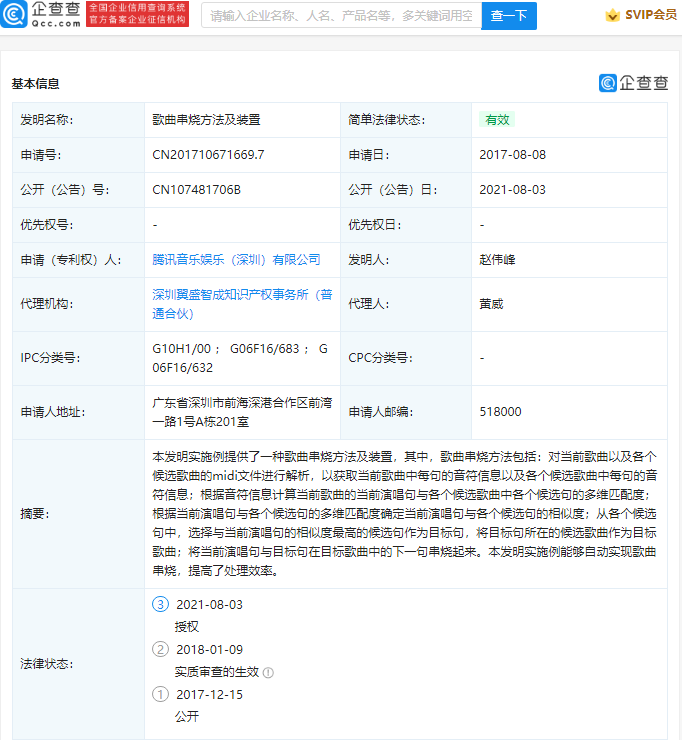Click the SVIP crown icon
The height and width of the screenshot is (740, 682).
(x=612, y=15)
